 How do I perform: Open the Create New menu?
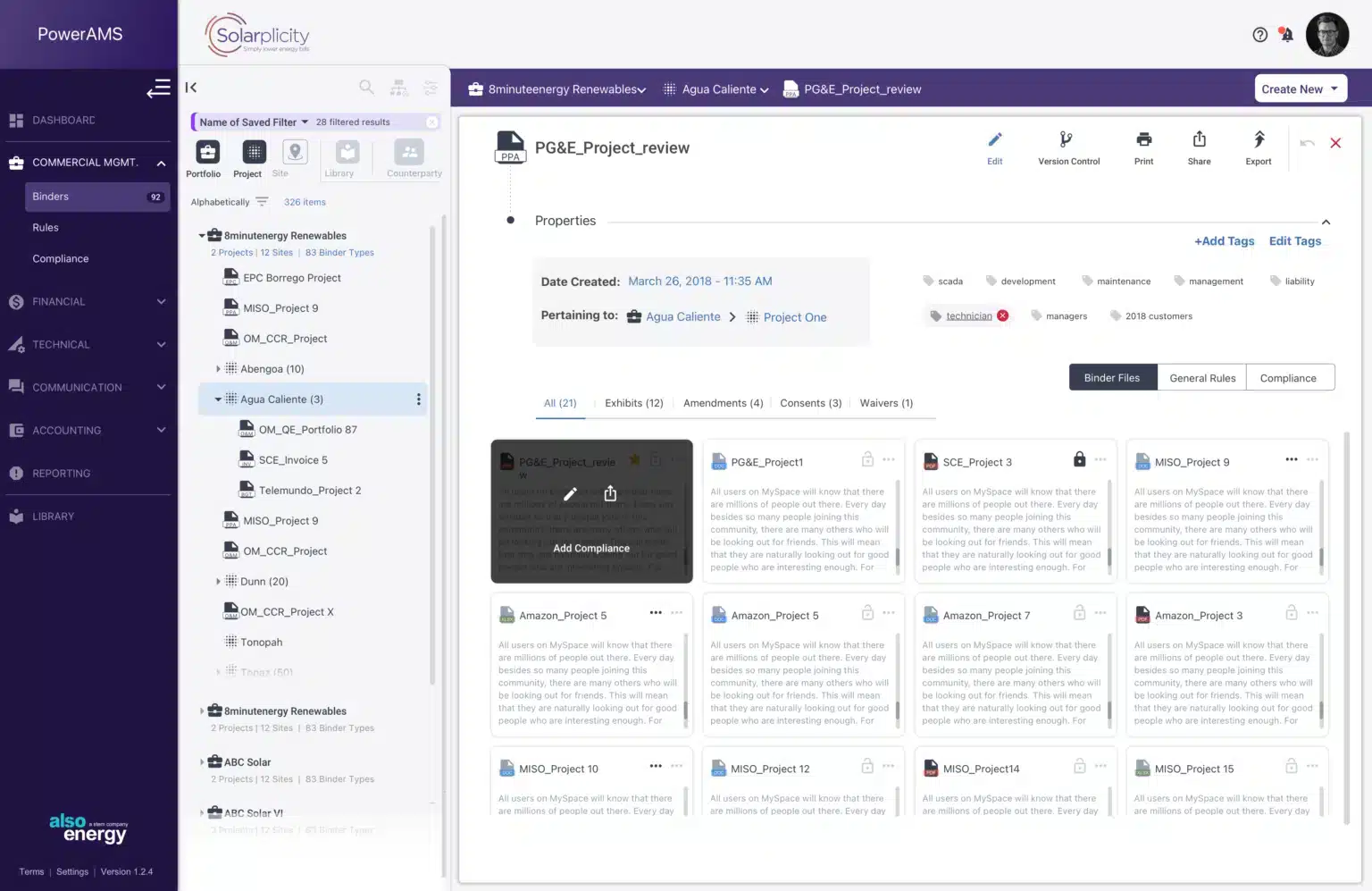click(x=1300, y=88)
